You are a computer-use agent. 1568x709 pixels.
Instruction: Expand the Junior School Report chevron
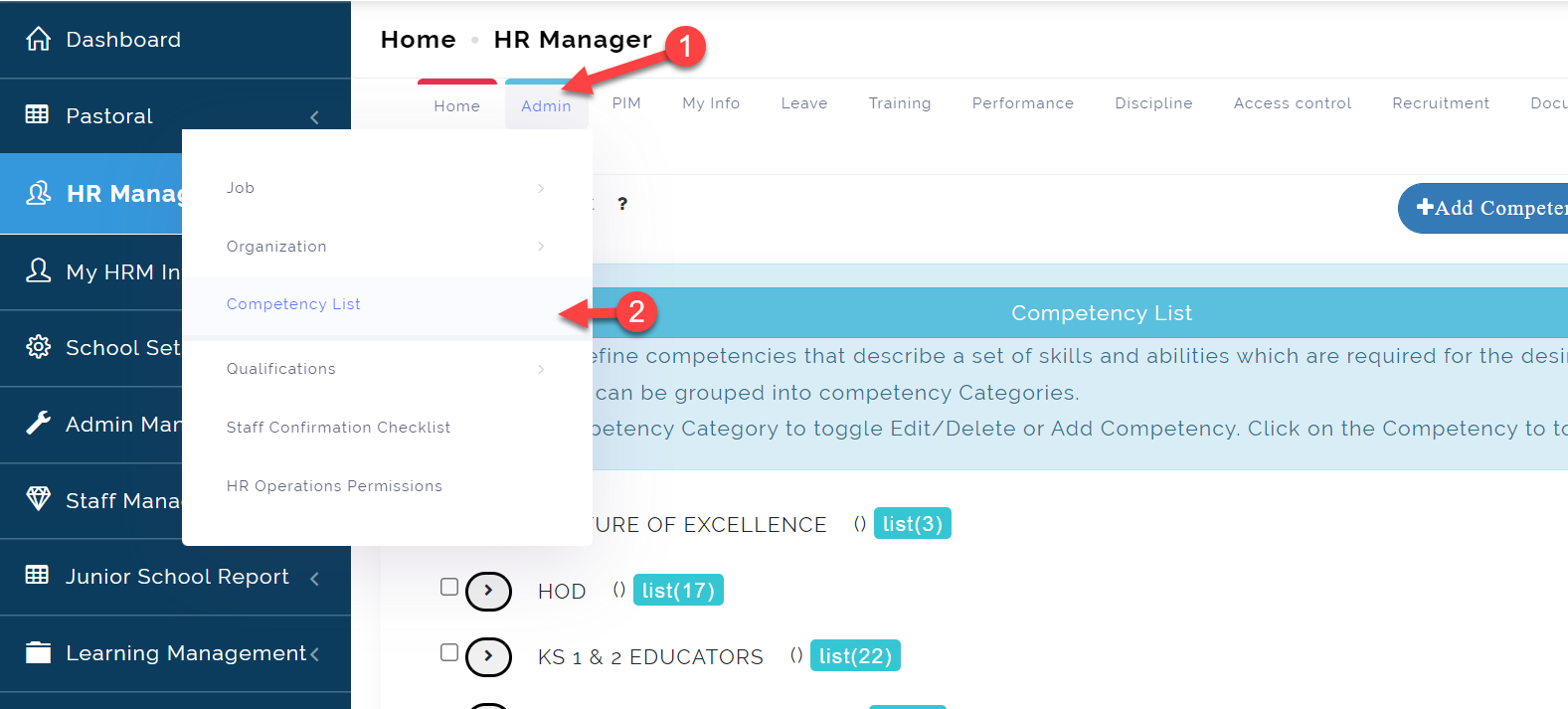pos(314,578)
